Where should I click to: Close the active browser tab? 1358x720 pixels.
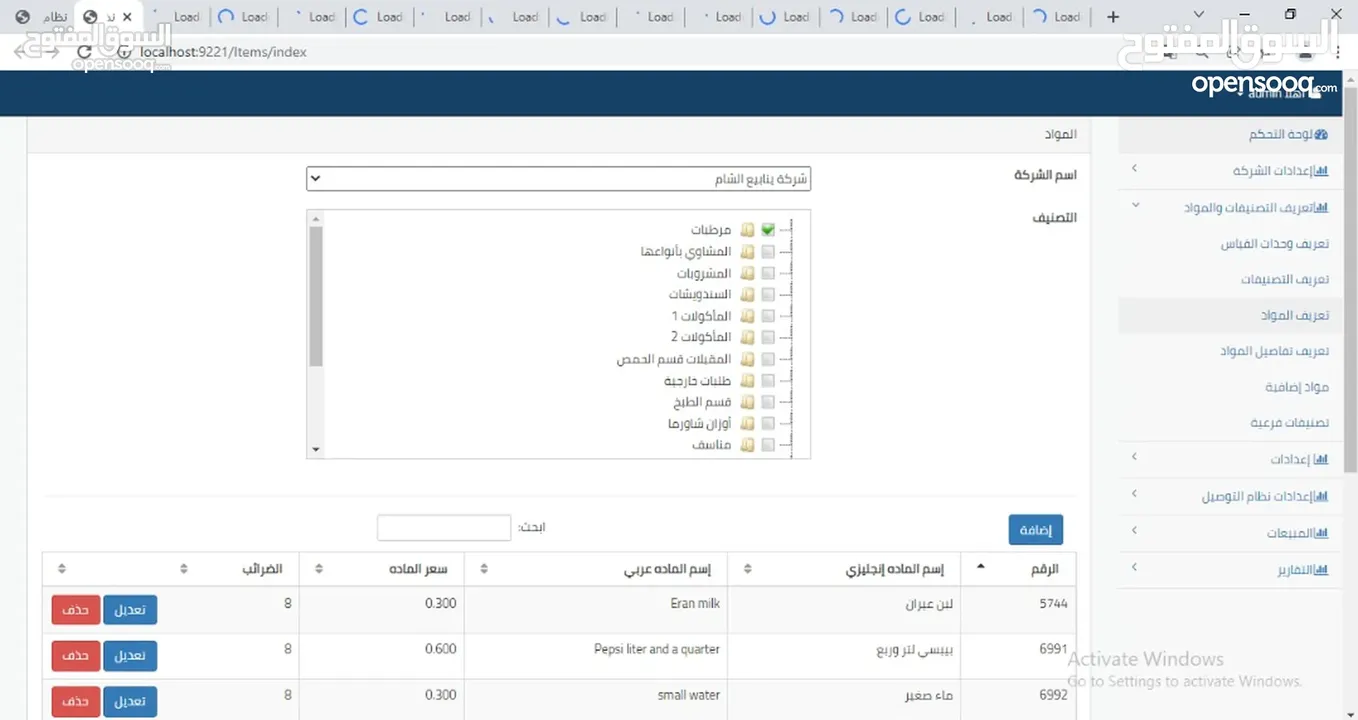127,17
